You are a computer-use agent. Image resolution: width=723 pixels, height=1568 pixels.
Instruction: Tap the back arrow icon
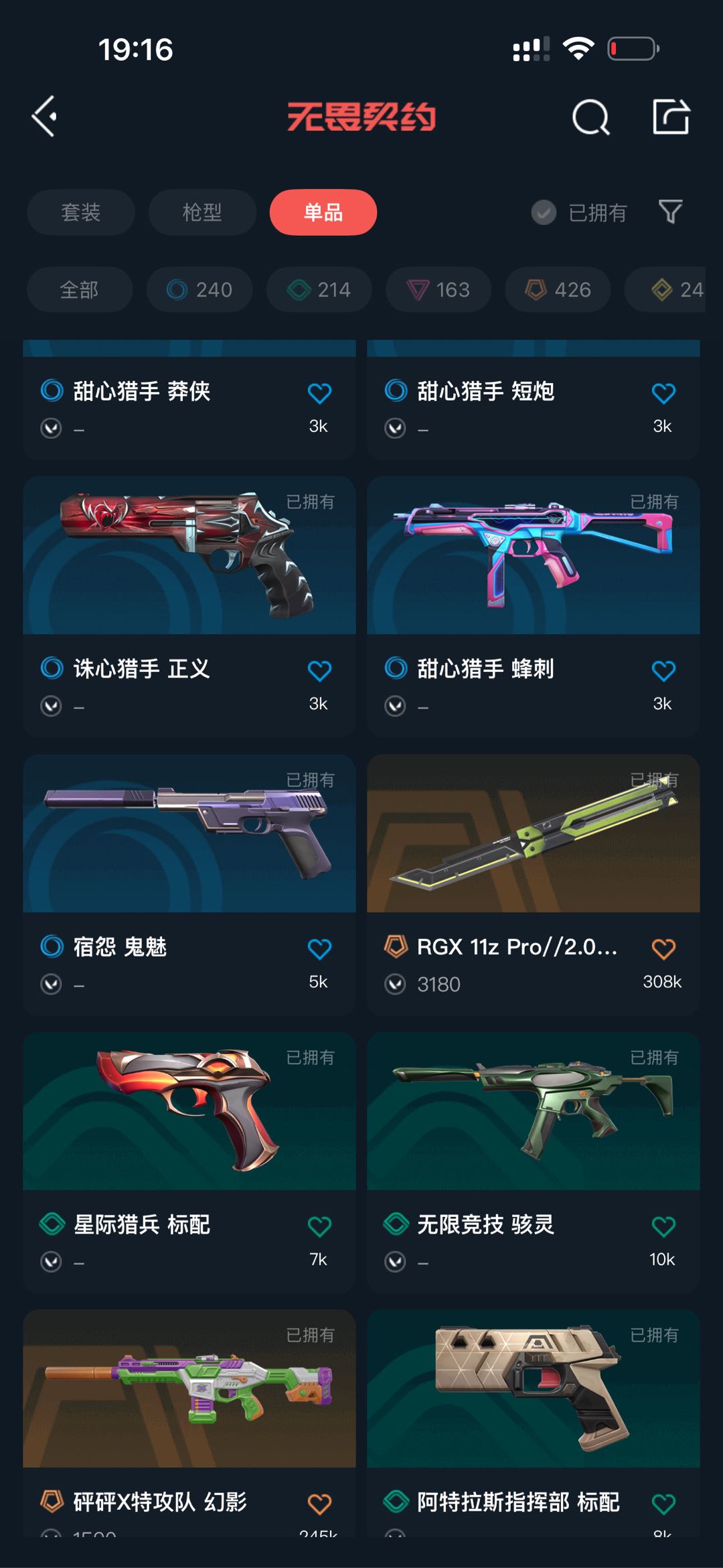44,117
